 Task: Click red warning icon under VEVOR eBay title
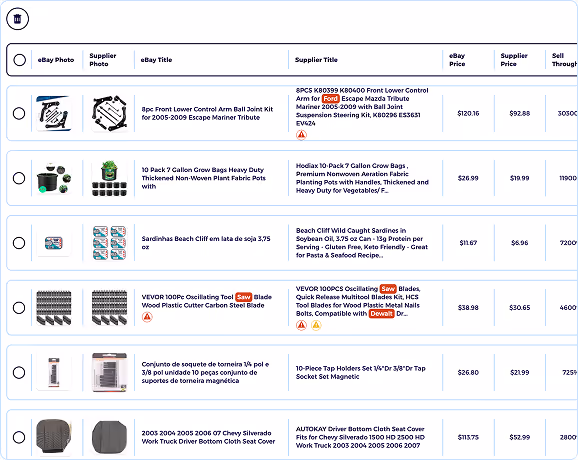[x=147, y=317]
